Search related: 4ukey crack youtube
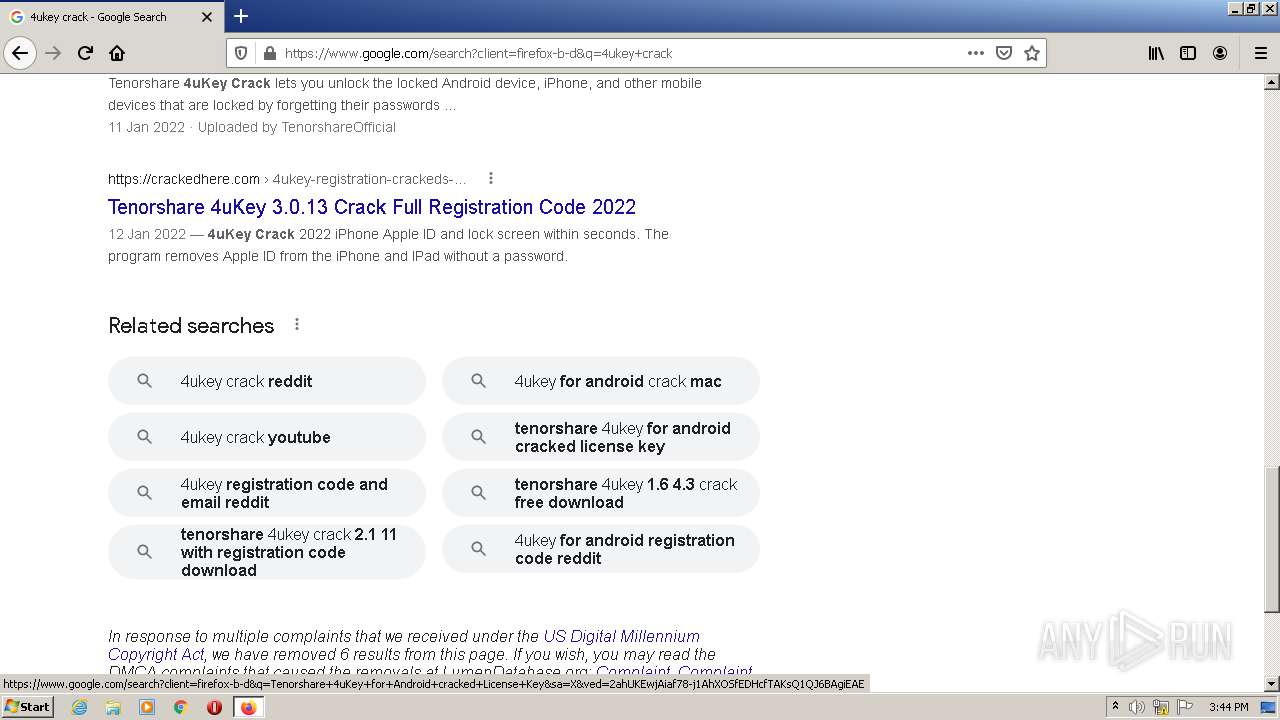Screen dimensions: 1280x720 click(x=267, y=437)
